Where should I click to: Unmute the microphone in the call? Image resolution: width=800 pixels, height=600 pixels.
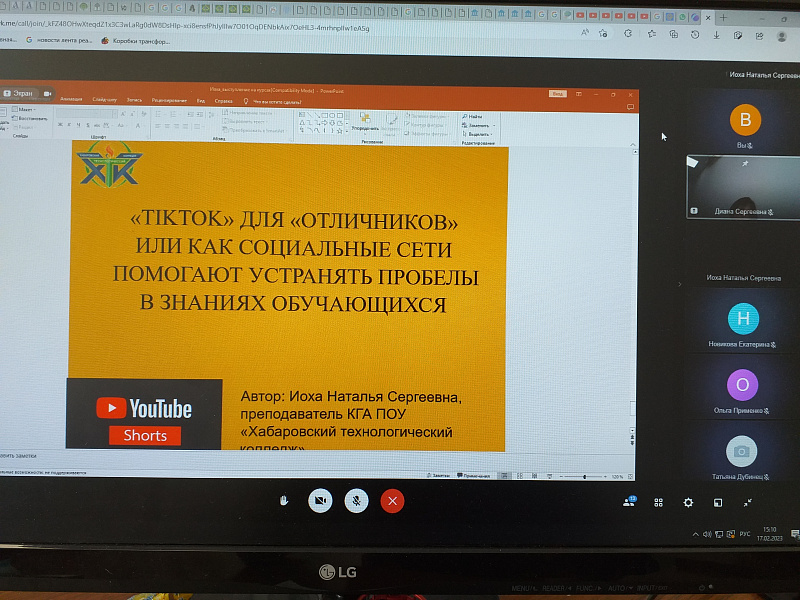(357, 501)
